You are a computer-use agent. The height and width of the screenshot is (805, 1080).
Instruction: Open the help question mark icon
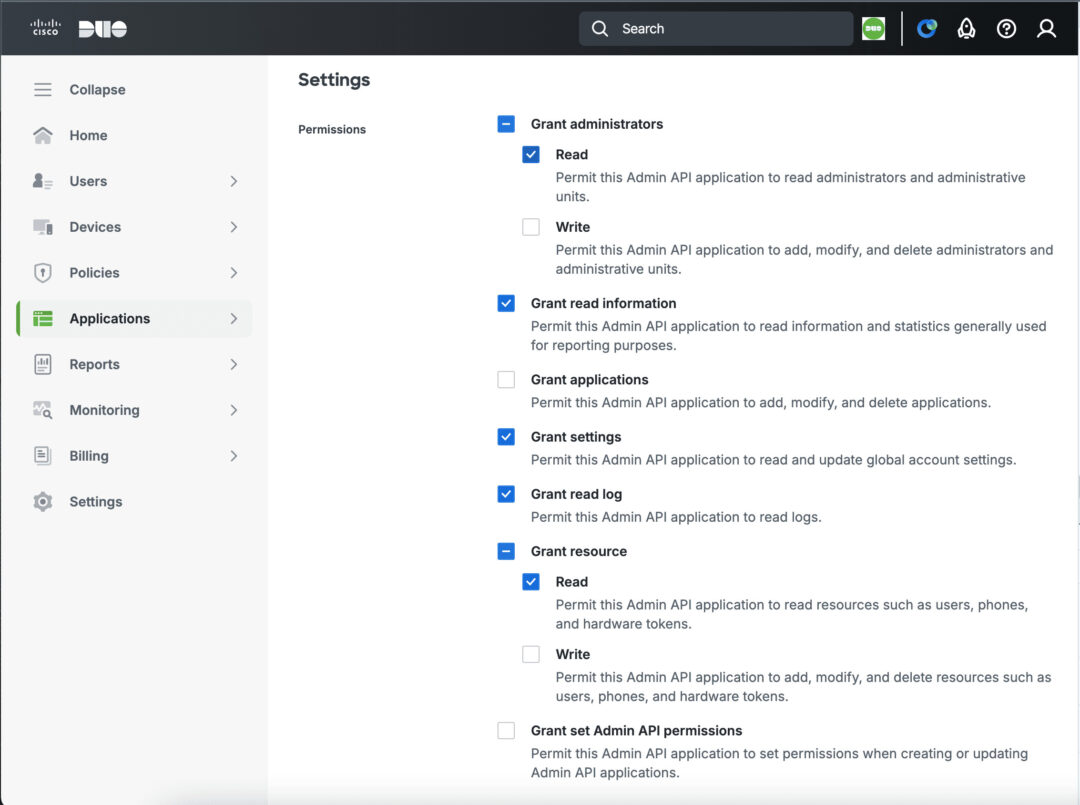click(x=1006, y=28)
